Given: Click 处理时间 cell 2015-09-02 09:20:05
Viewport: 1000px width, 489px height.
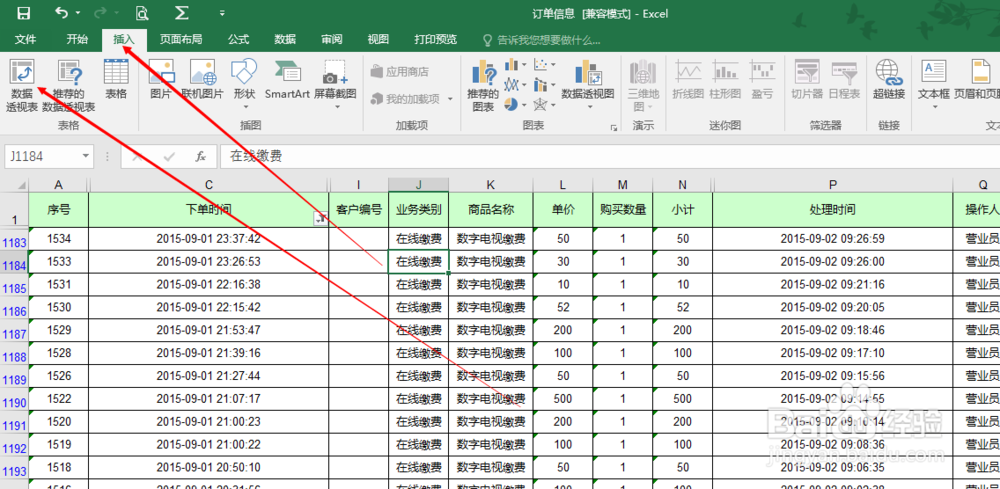Looking at the screenshot, I should point(833,307).
